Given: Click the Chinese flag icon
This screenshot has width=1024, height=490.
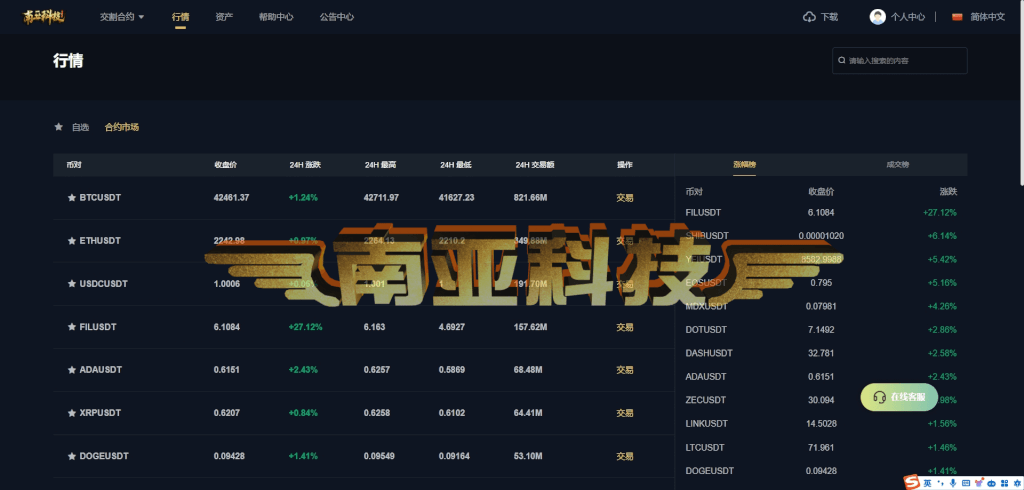Looking at the screenshot, I should 957,17.
